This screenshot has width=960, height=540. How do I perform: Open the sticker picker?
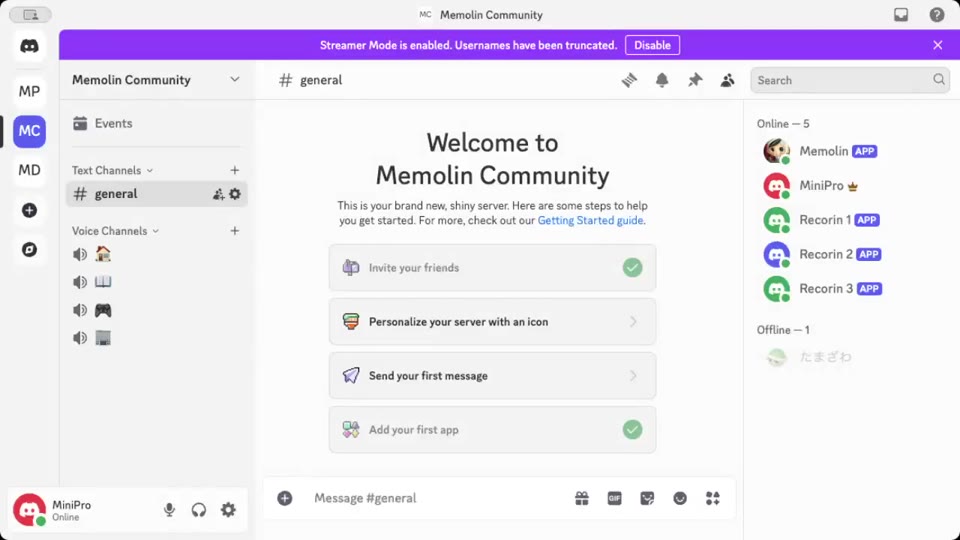click(647, 498)
